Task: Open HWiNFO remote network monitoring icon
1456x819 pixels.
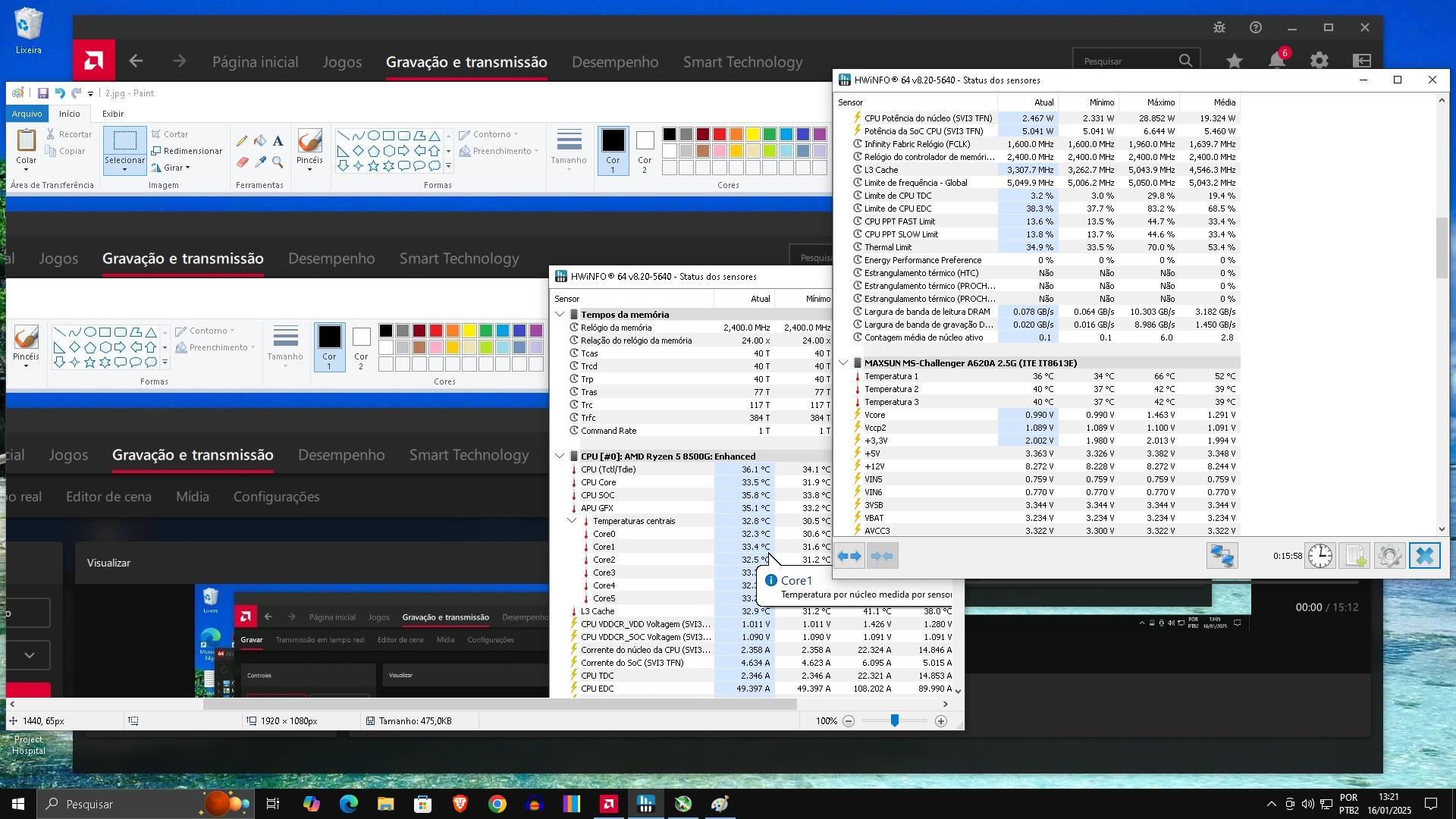Action: (1222, 556)
